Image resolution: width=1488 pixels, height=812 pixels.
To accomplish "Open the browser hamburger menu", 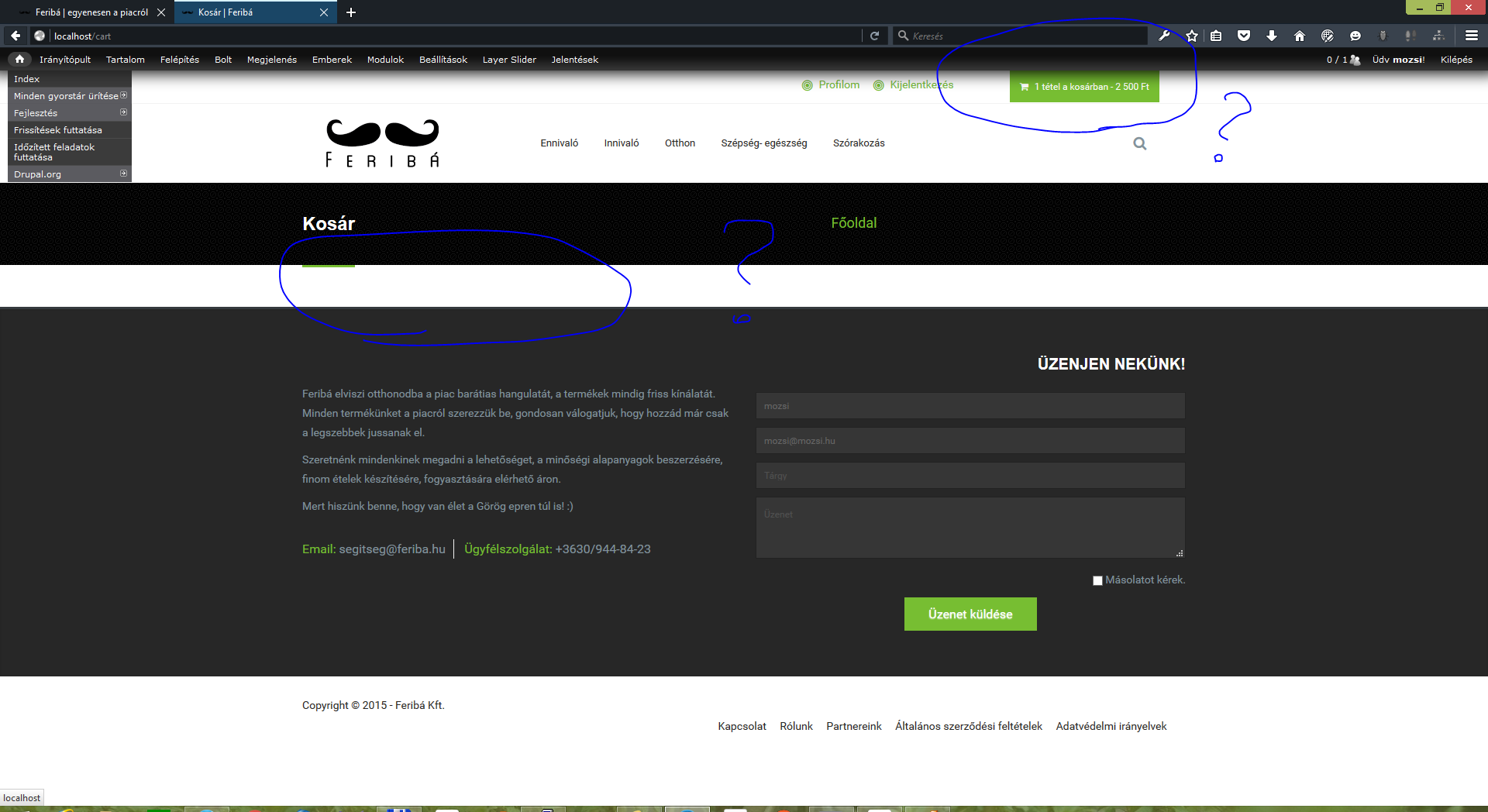I will pos(1471,36).
